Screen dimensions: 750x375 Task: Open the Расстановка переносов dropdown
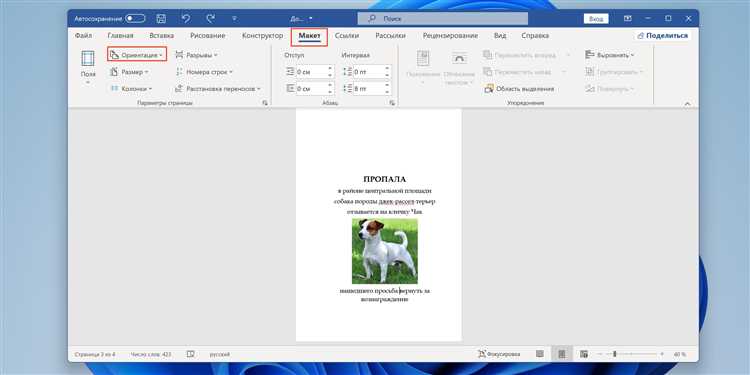[x=218, y=89]
